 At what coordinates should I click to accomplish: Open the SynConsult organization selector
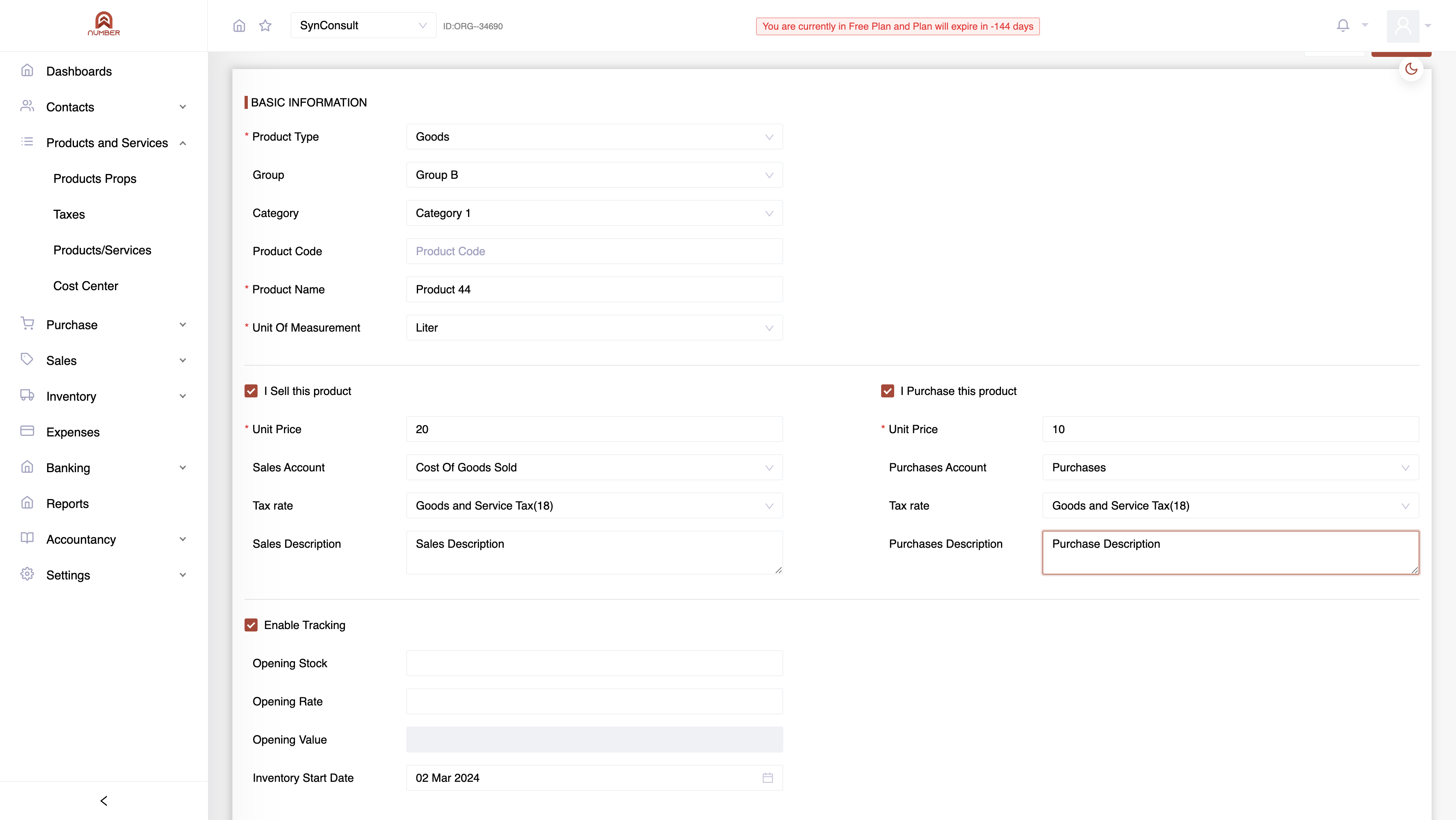pyautogui.click(x=363, y=26)
